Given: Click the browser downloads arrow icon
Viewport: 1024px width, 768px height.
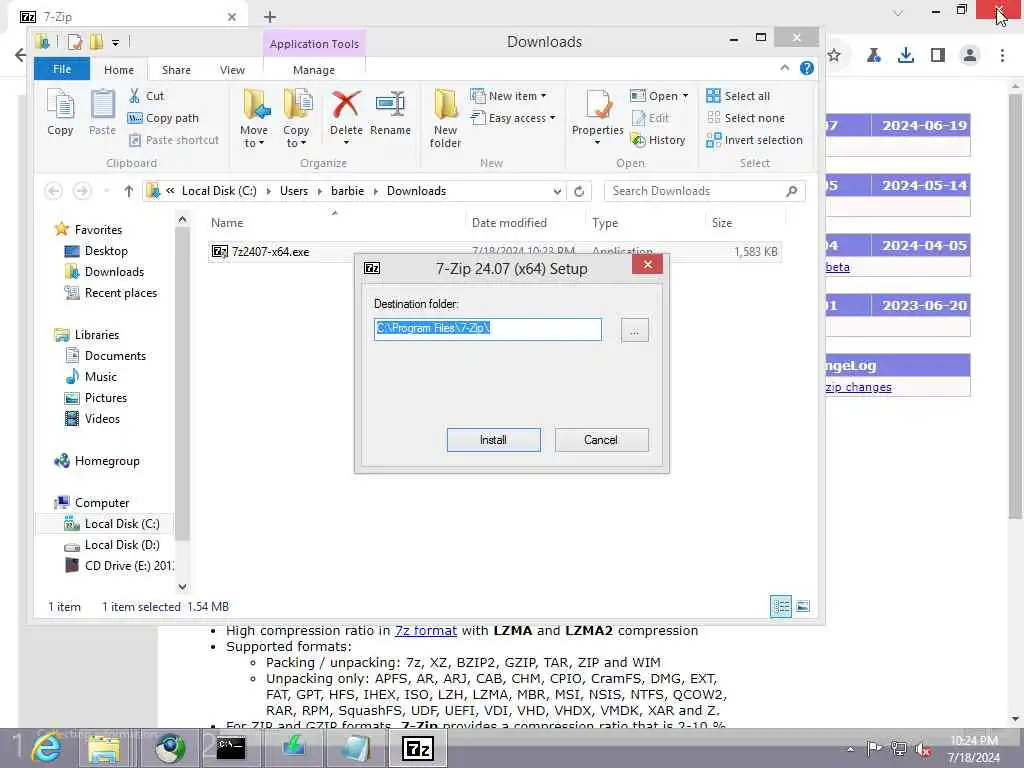Looking at the screenshot, I should [x=906, y=56].
